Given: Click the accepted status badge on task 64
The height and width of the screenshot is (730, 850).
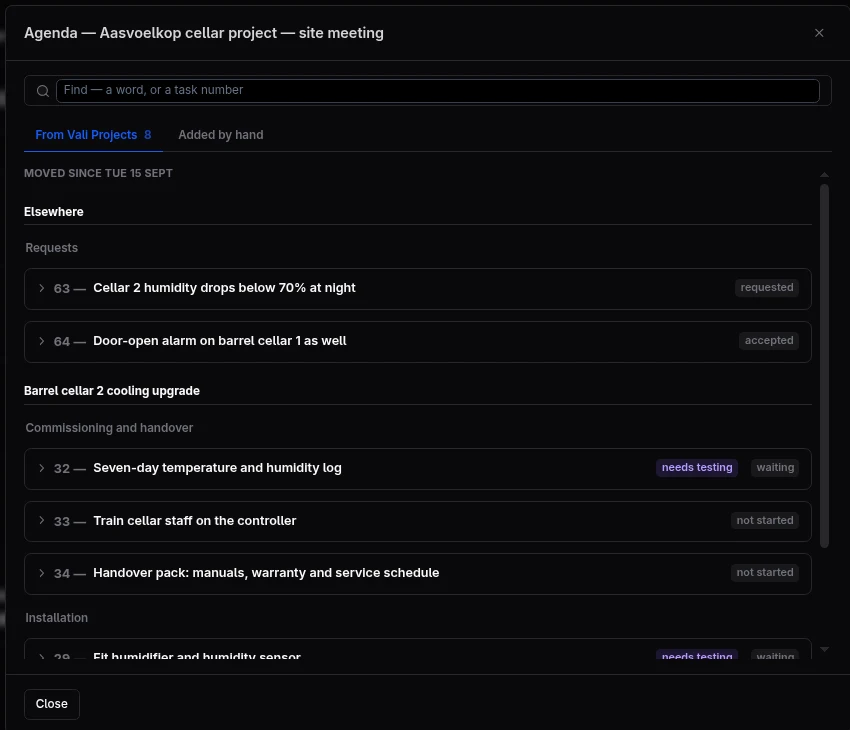Looking at the screenshot, I should pyautogui.click(x=769, y=341).
